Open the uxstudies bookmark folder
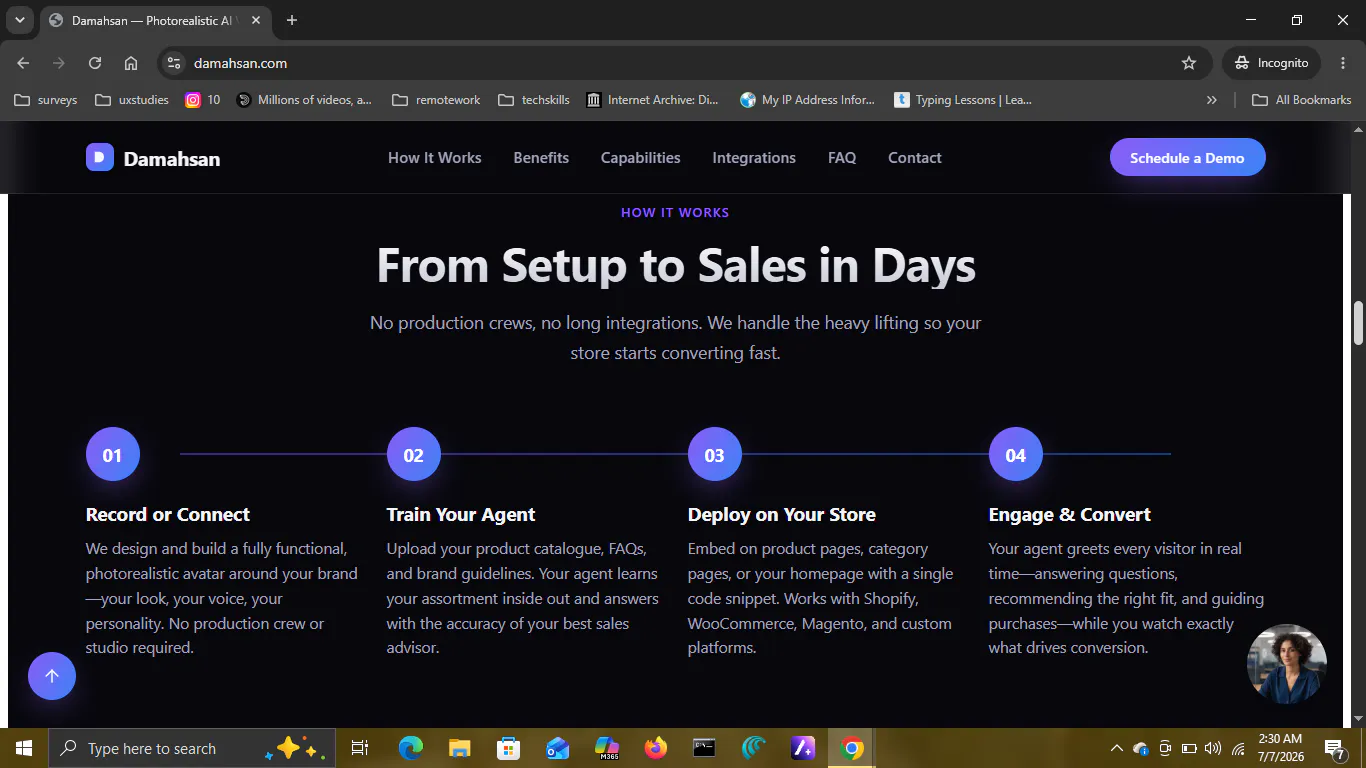The height and width of the screenshot is (768, 1366). (x=132, y=100)
